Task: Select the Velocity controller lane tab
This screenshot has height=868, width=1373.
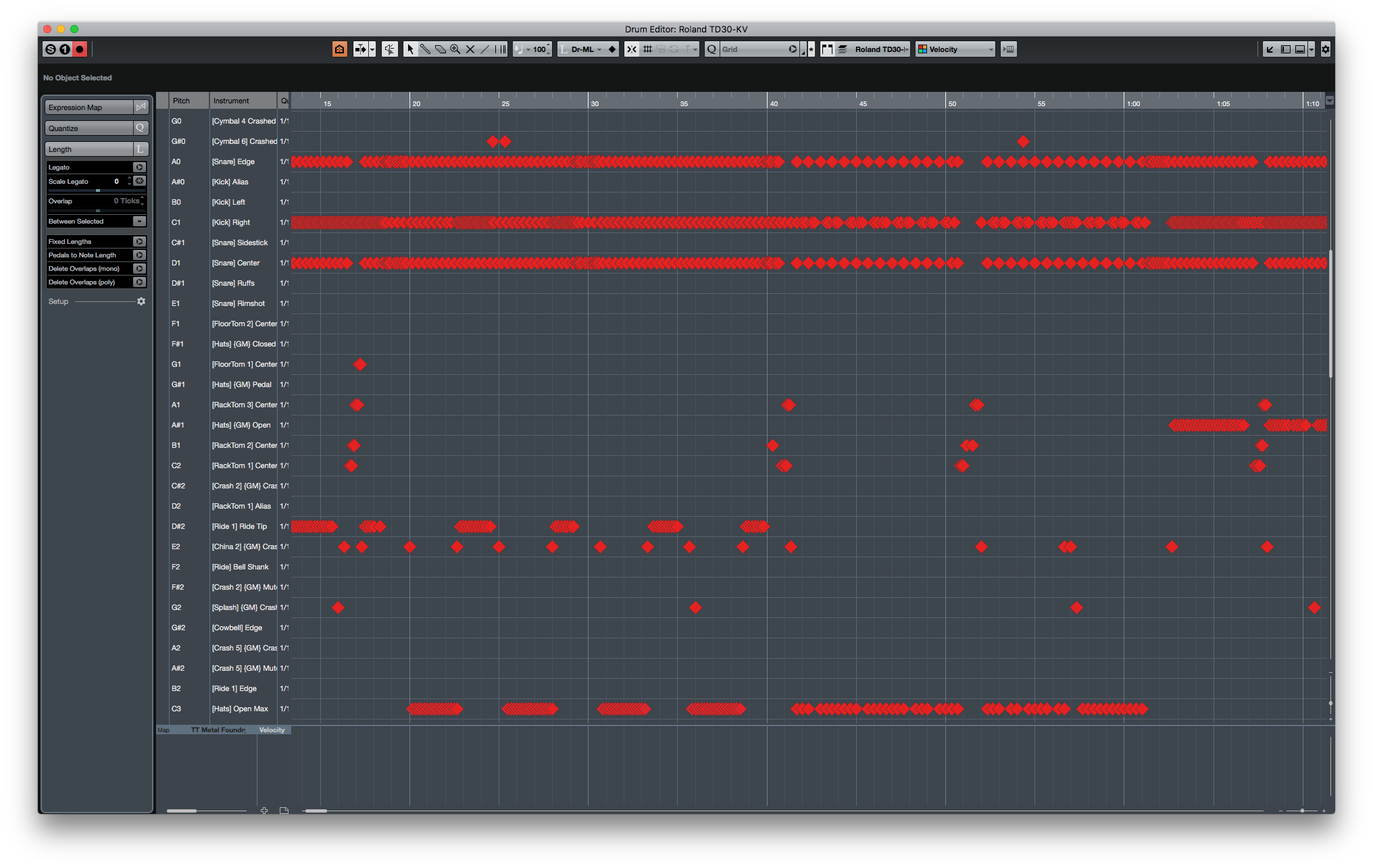Action: pos(272,730)
